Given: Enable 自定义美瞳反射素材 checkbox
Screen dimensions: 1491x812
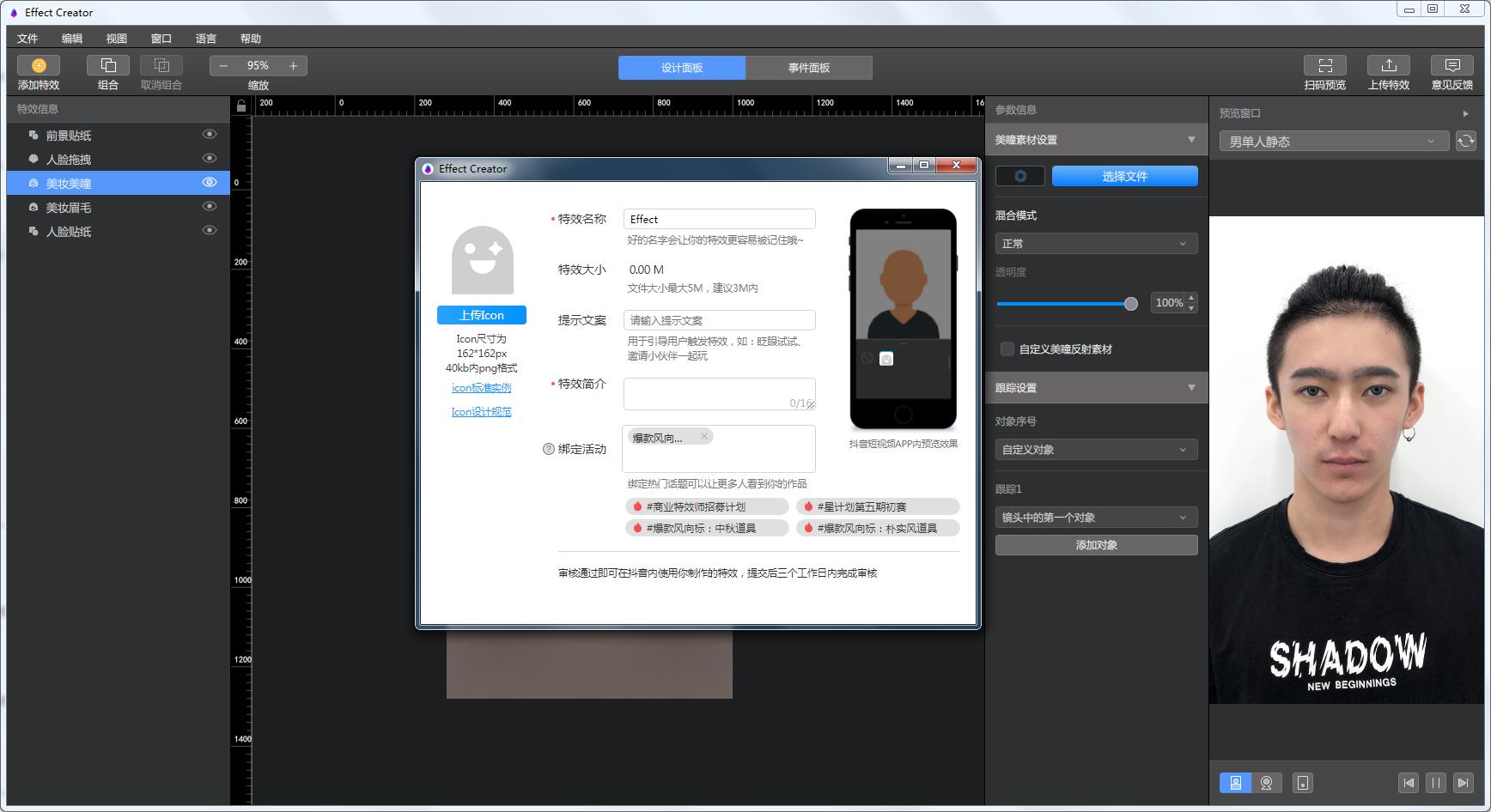Looking at the screenshot, I should coord(1007,348).
